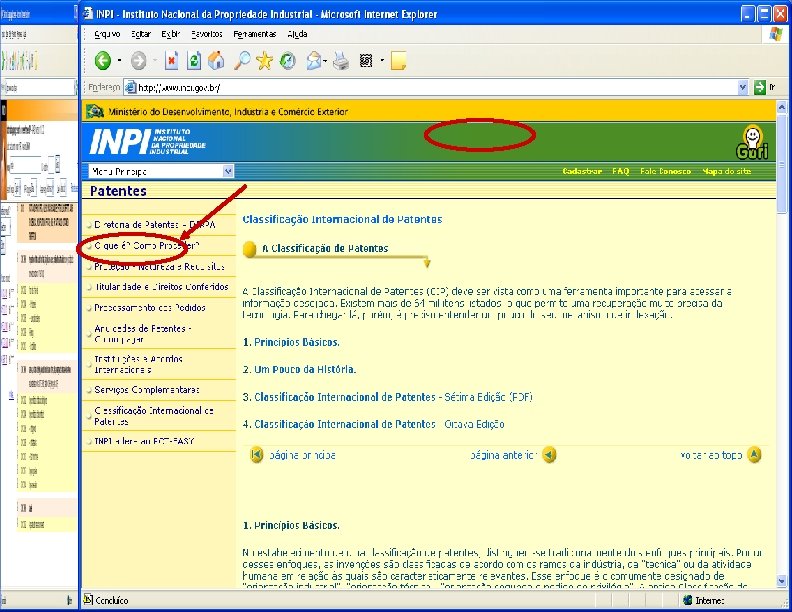
Task: Open 'Titularidade e Direitos Conferidos' link
Action: [x=161, y=287]
